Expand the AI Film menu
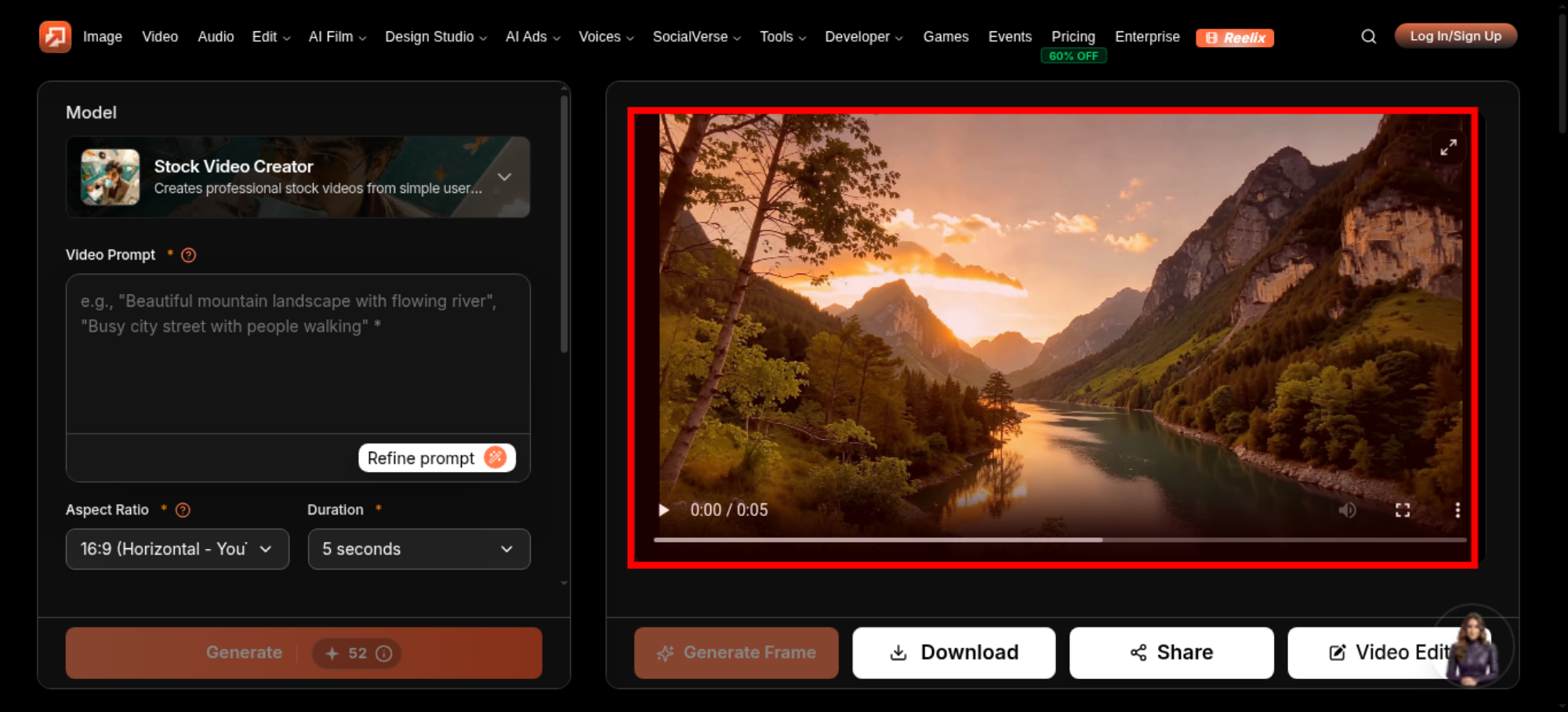Viewport: 1568px width, 712px height. tap(337, 37)
